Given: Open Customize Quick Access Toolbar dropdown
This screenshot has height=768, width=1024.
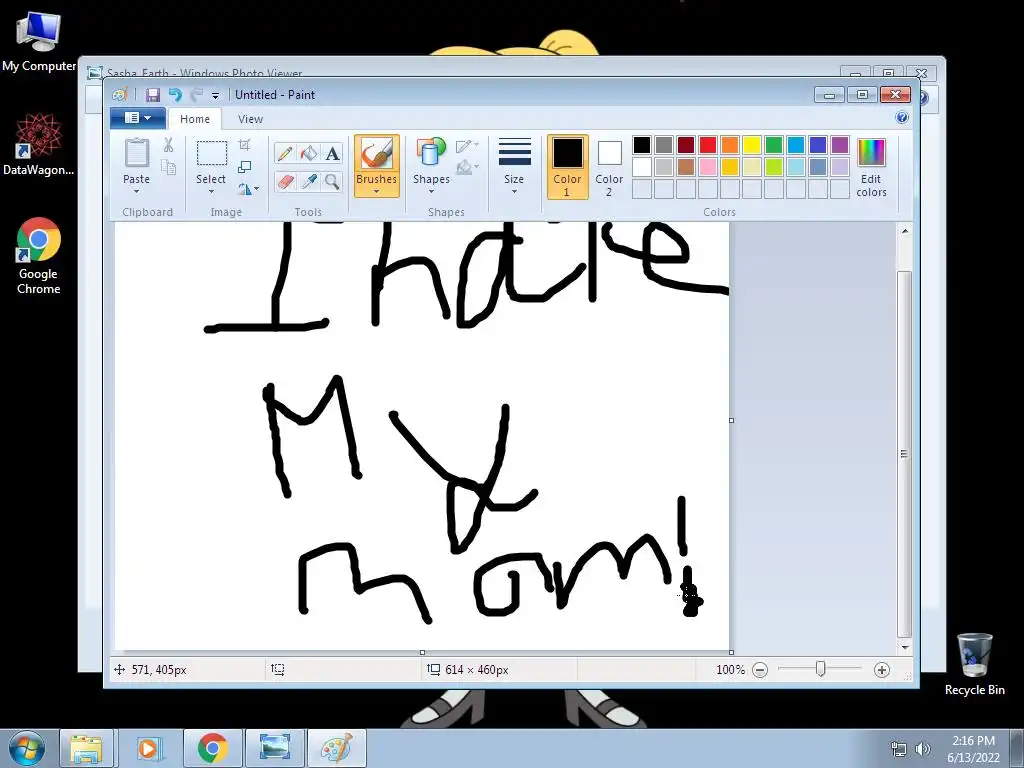Looking at the screenshot, I should click(216, 95).
